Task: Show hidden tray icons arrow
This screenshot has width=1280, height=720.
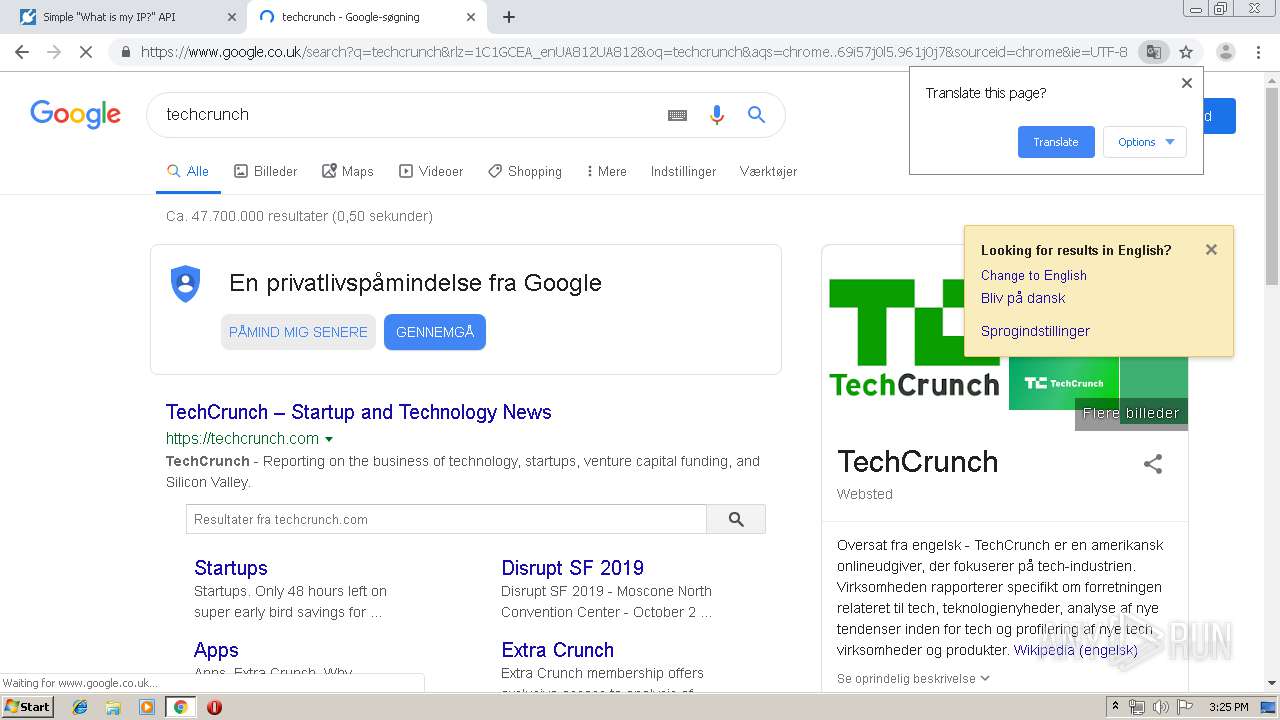Action: point(1115,707)
